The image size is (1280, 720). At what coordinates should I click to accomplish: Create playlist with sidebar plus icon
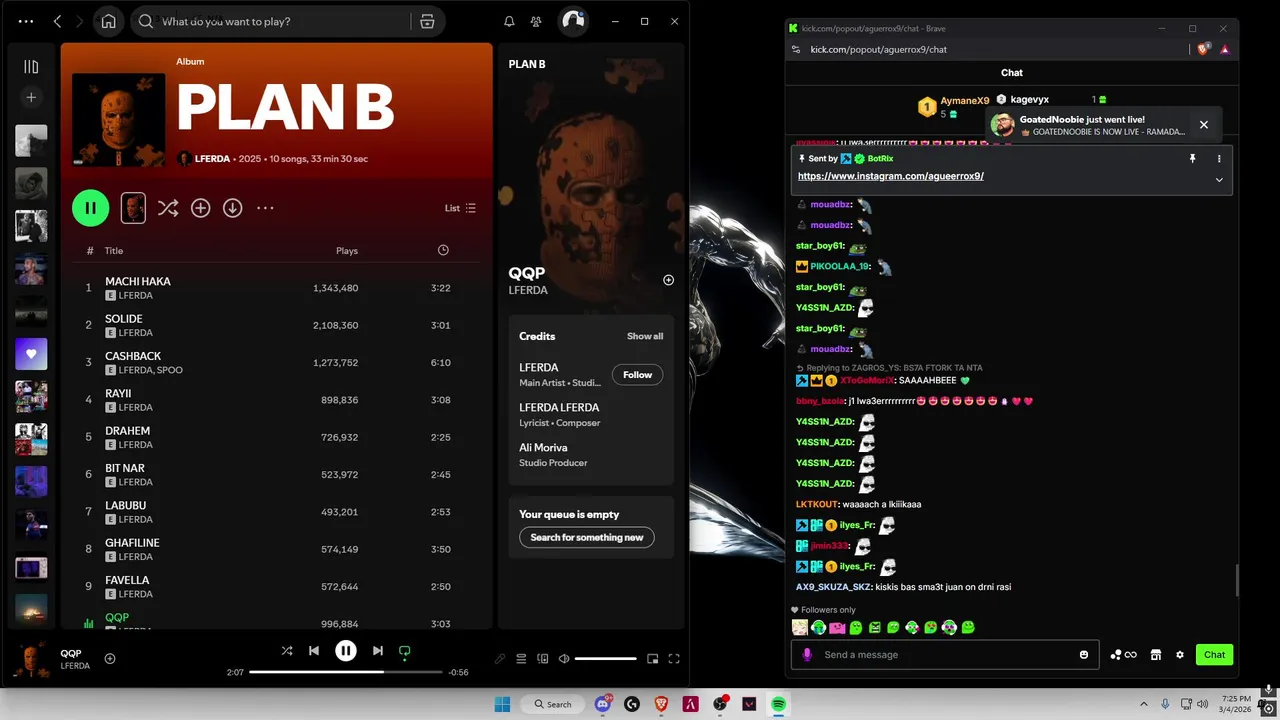coord(31,97)
